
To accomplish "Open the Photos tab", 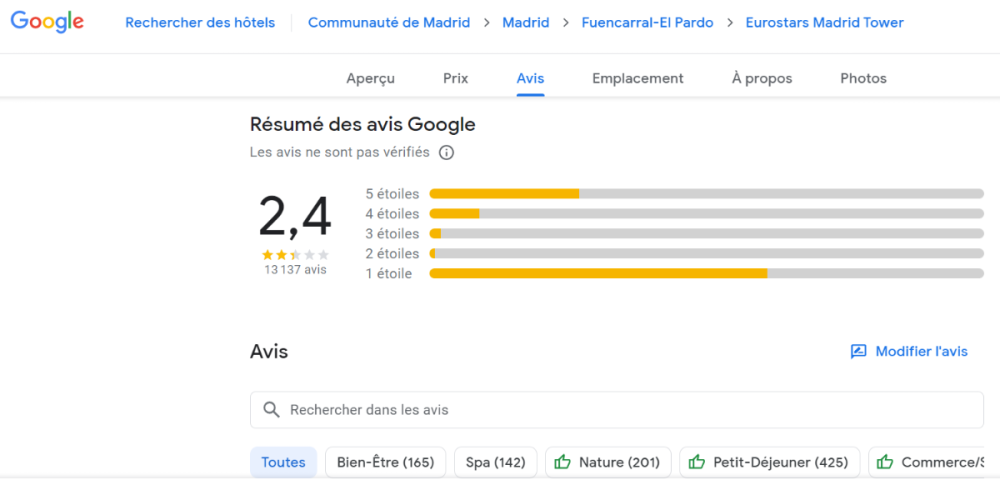I will point(863,78).
